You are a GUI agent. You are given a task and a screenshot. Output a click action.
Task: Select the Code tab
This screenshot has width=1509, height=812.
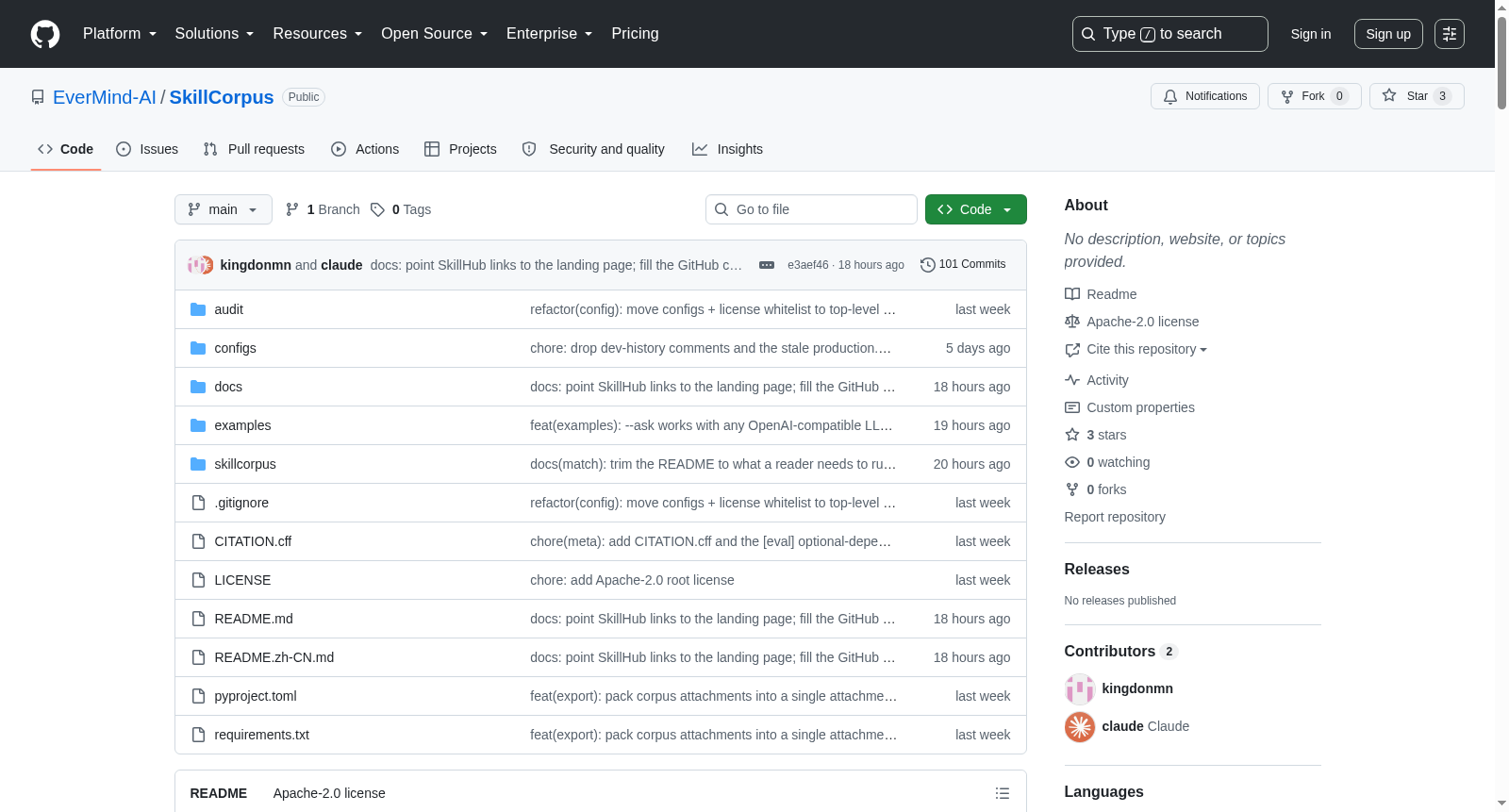66,149
